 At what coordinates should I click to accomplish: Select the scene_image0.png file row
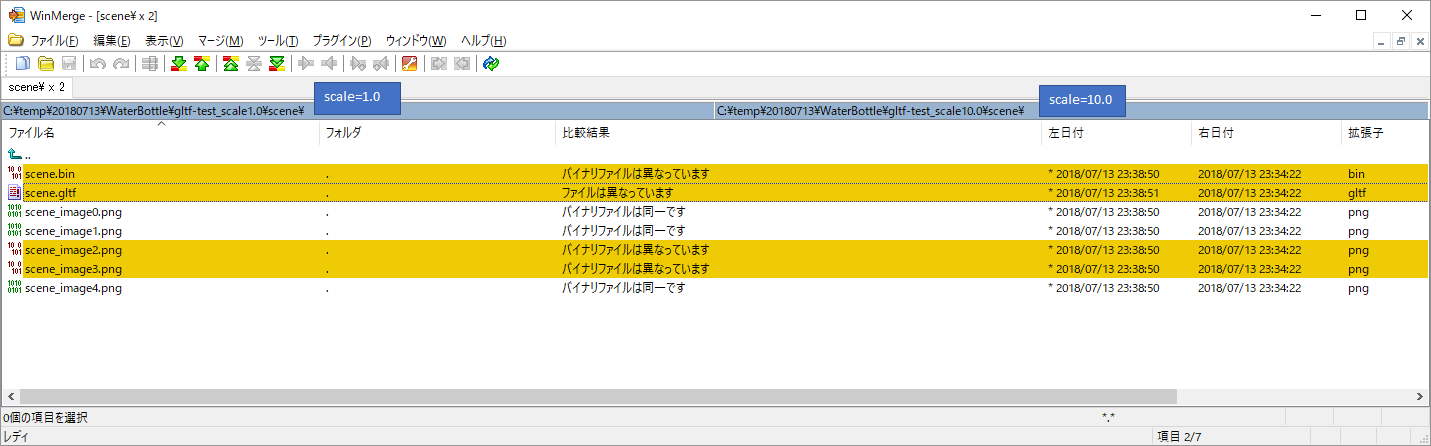715,211
